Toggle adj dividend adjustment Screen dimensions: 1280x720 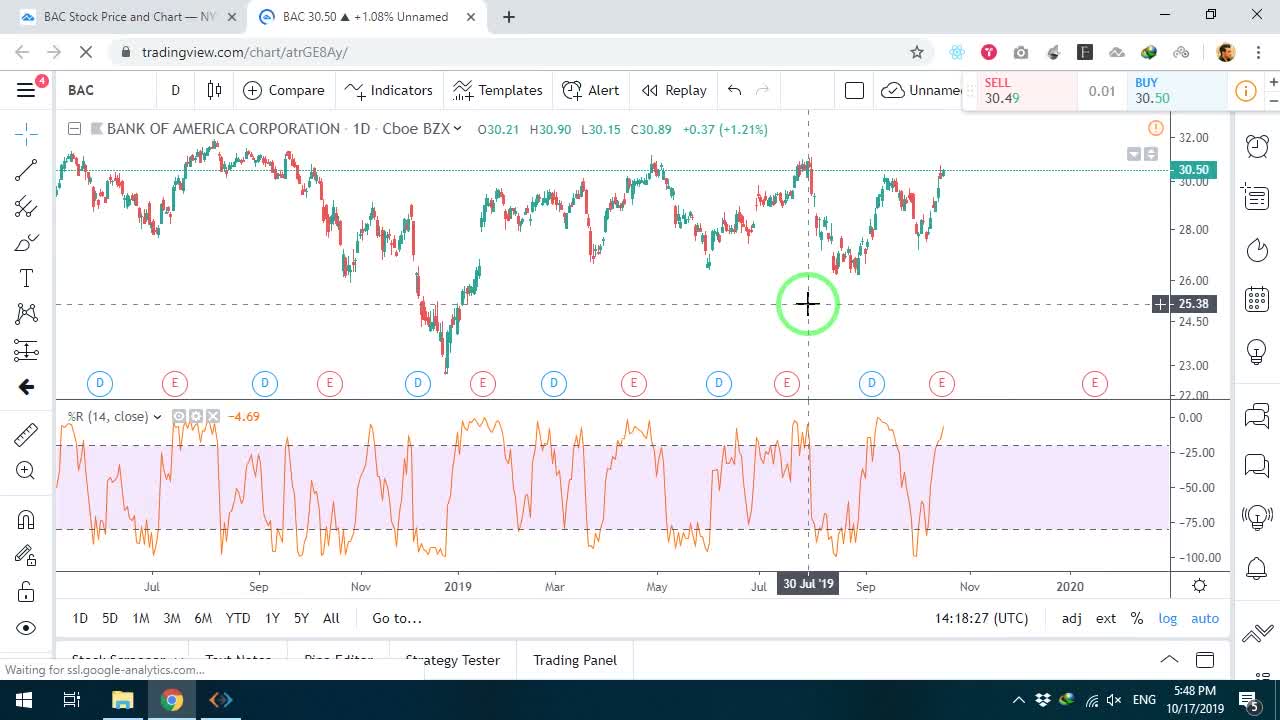[x=1072, y=618]
